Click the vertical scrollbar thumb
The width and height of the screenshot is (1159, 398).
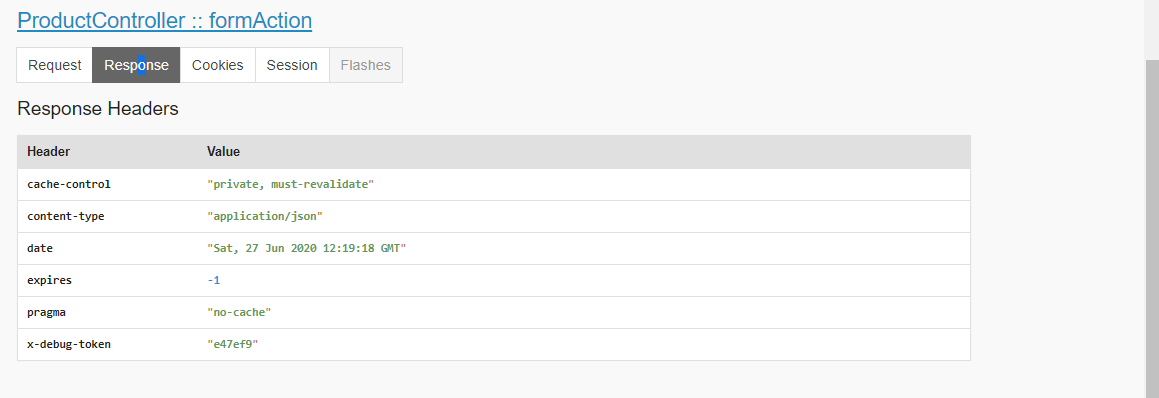coord(1152,229)
